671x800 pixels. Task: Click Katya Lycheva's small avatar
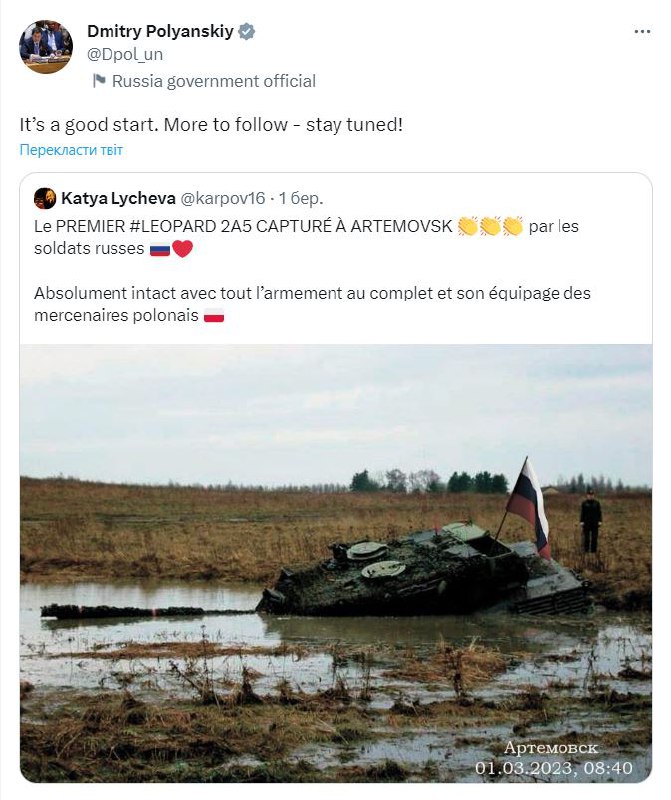[x=44, y=198]
